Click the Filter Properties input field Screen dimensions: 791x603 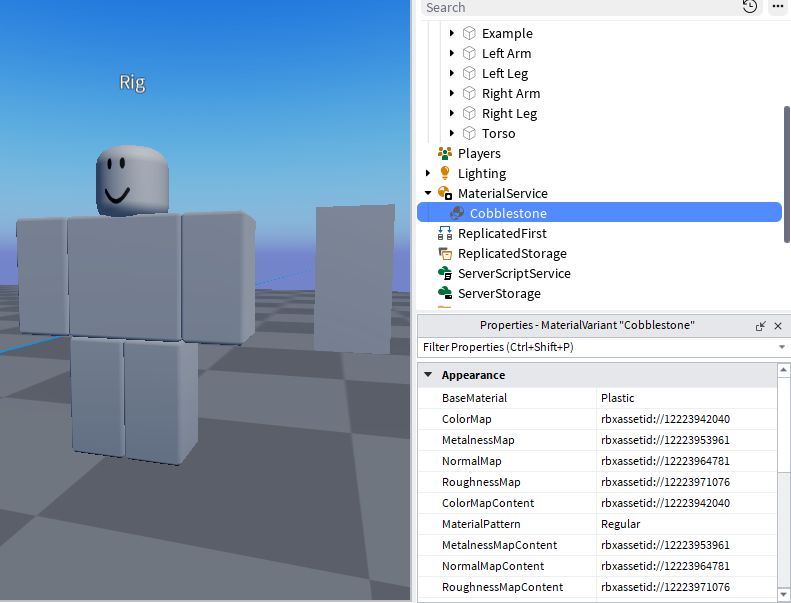pyautogui.click(x=598, y=347)
